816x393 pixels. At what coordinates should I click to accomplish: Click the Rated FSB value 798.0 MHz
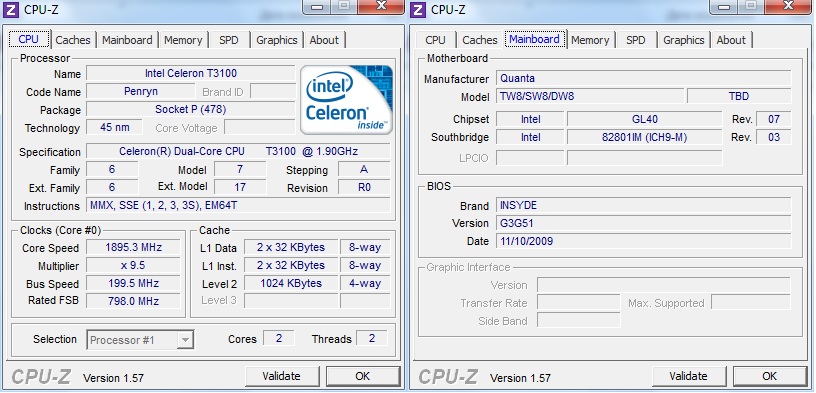[133, 301]
